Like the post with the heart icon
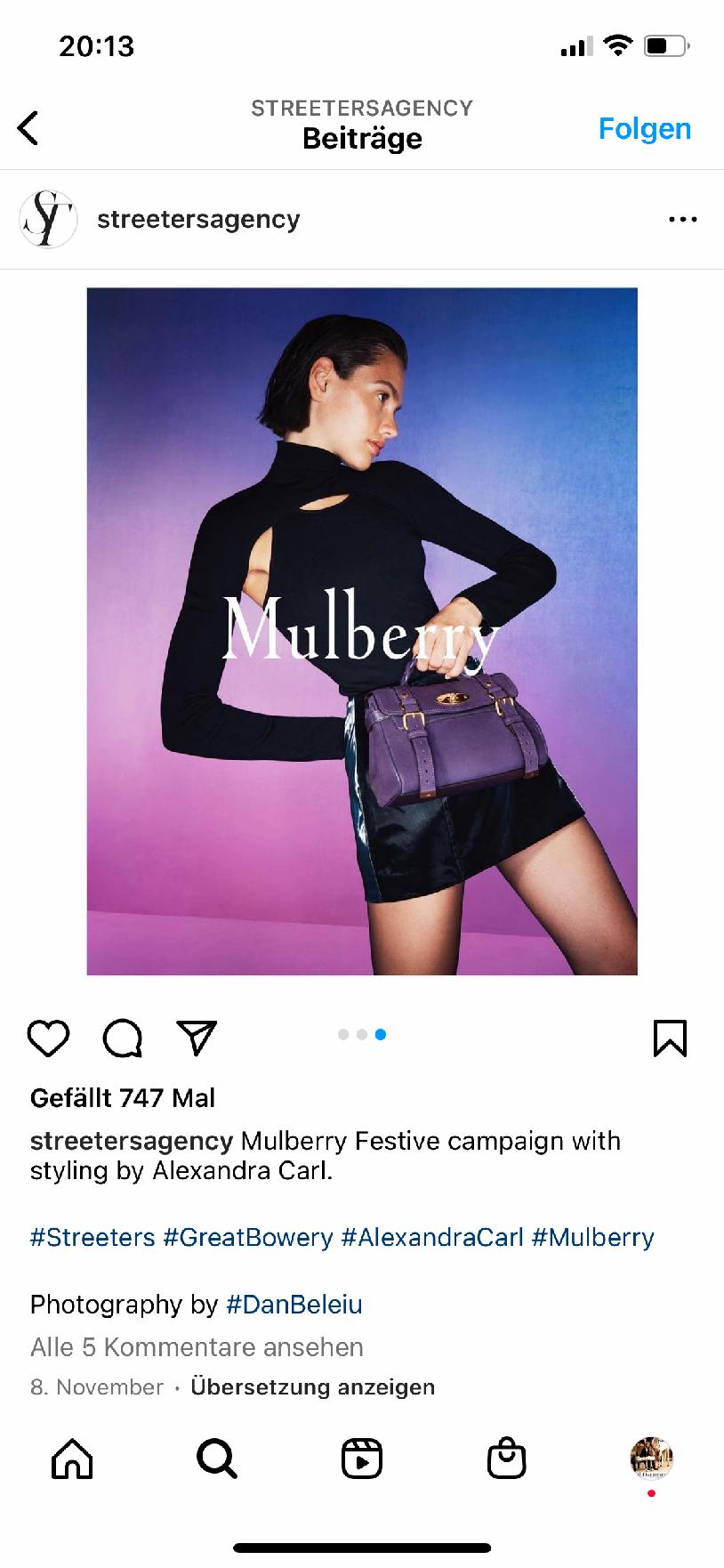 point(48,1038)
